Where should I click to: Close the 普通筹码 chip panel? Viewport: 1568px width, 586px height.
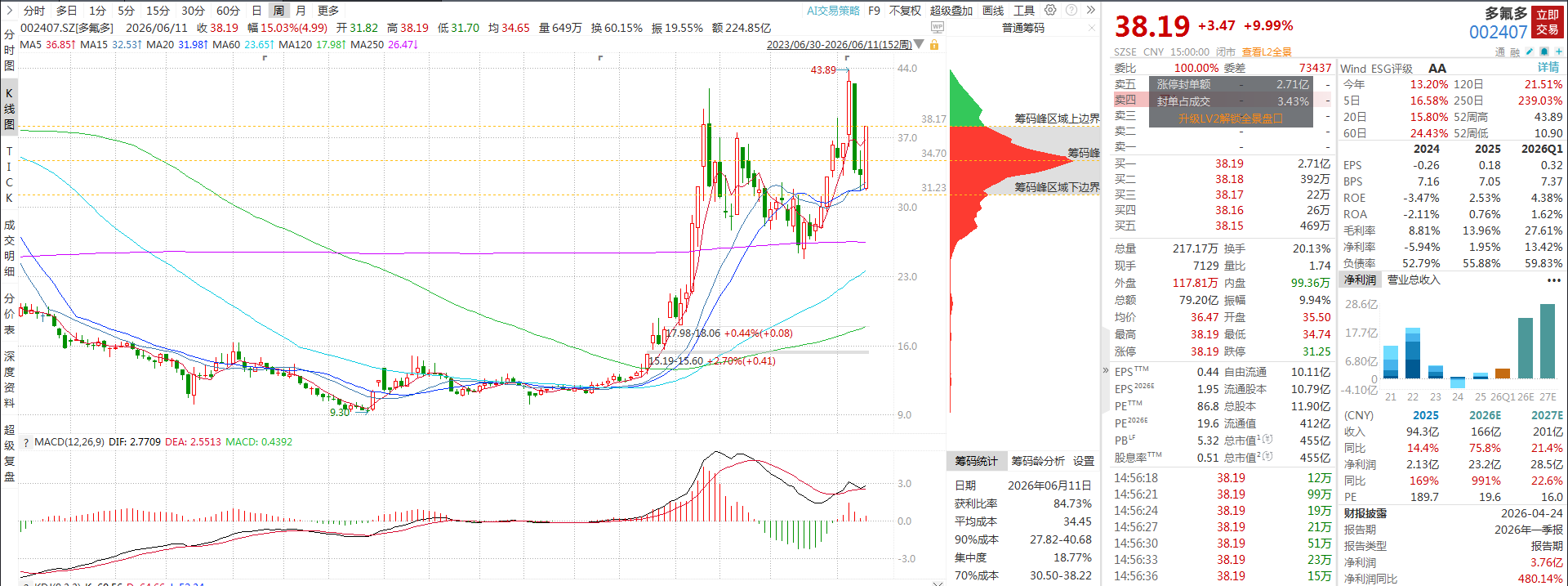tap(1092, 28)
